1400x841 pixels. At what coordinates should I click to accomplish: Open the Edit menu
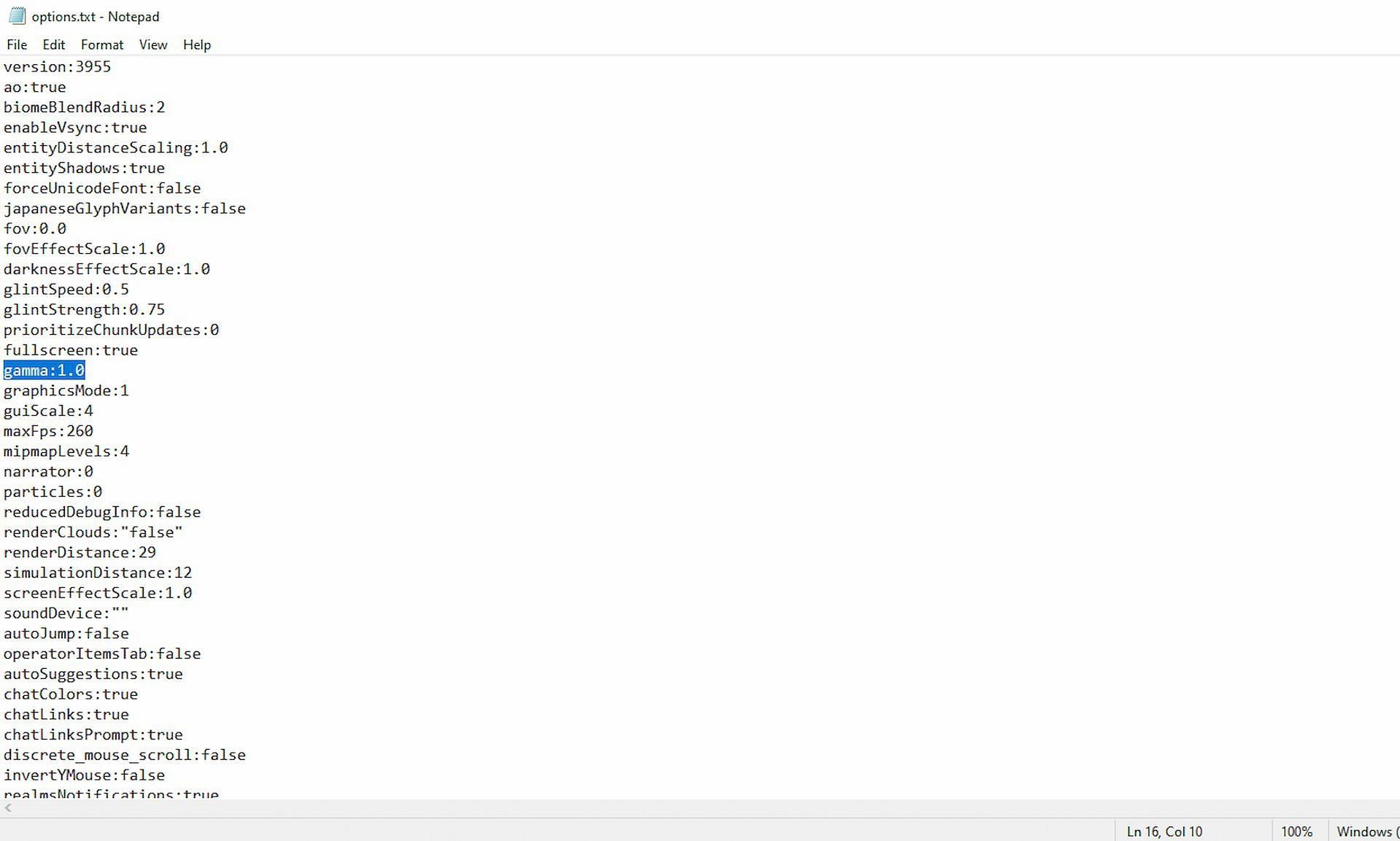(53, 44)
